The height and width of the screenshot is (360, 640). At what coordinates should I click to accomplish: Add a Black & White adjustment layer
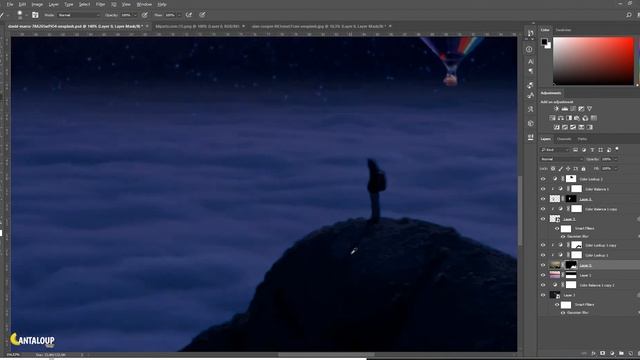coord(569,118)
